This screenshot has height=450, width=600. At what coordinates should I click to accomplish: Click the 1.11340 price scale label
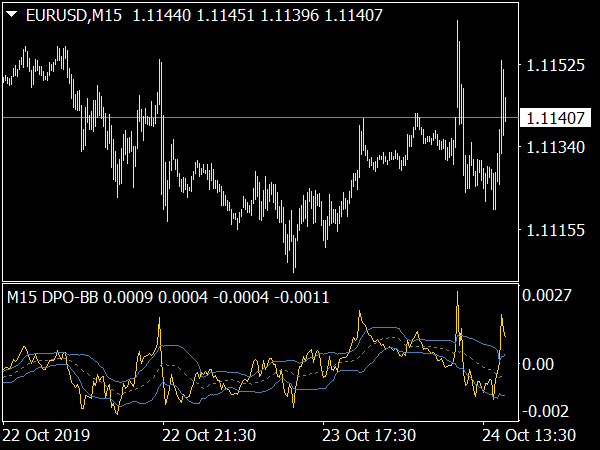coord(556,148)
